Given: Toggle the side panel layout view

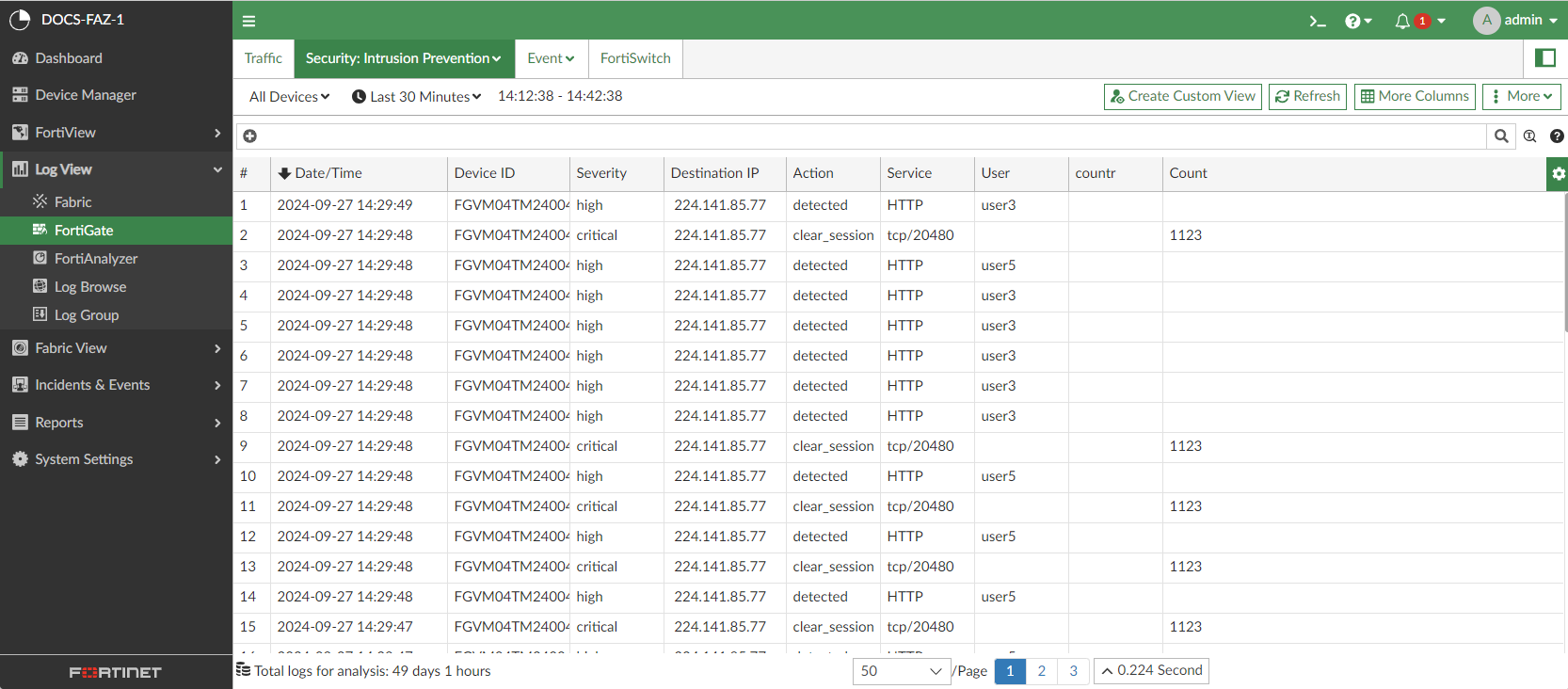Looking at the screenshot, I should 1544,58.
